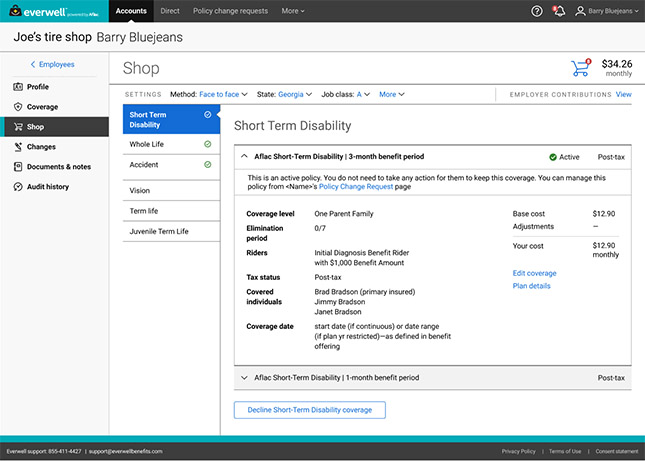Image resolution: width=645 pixels, height=461 pixels.
Task: Select Juvenile Term Life product
Action: (171, 232)
